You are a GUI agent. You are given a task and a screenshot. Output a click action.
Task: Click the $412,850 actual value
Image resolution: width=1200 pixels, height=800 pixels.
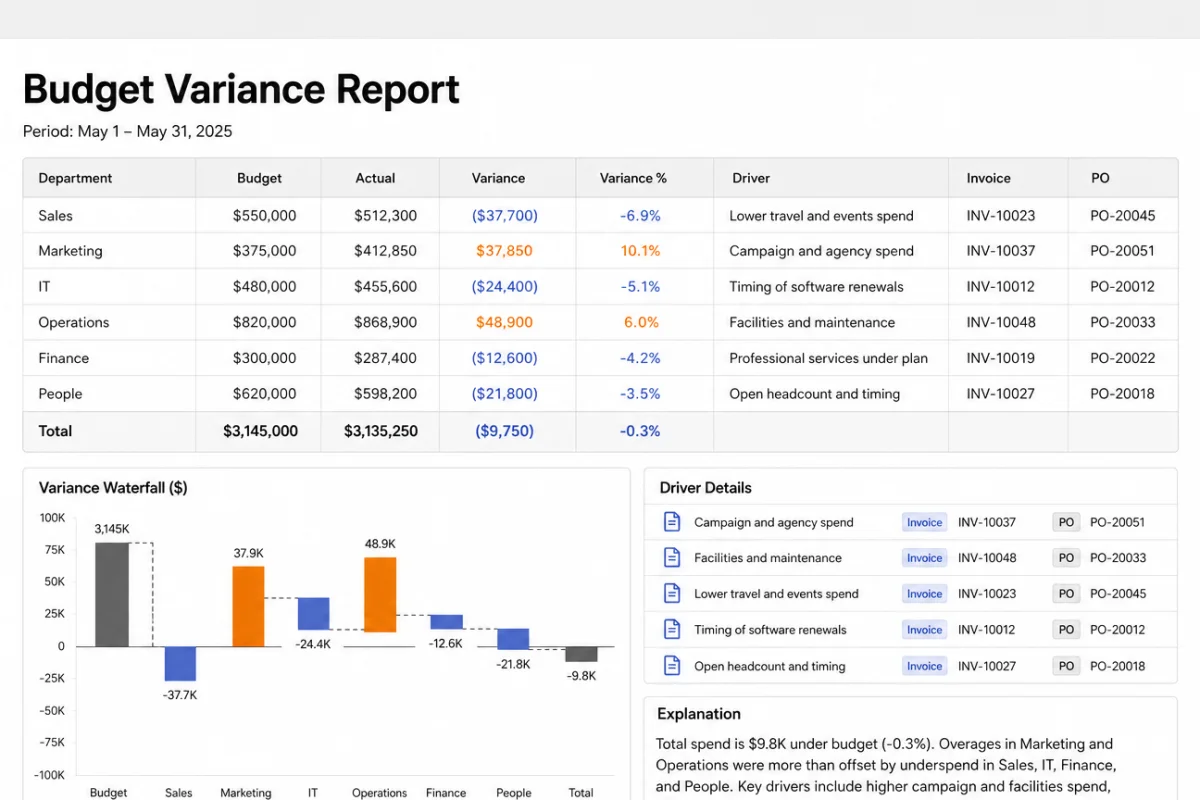[385, 251]
